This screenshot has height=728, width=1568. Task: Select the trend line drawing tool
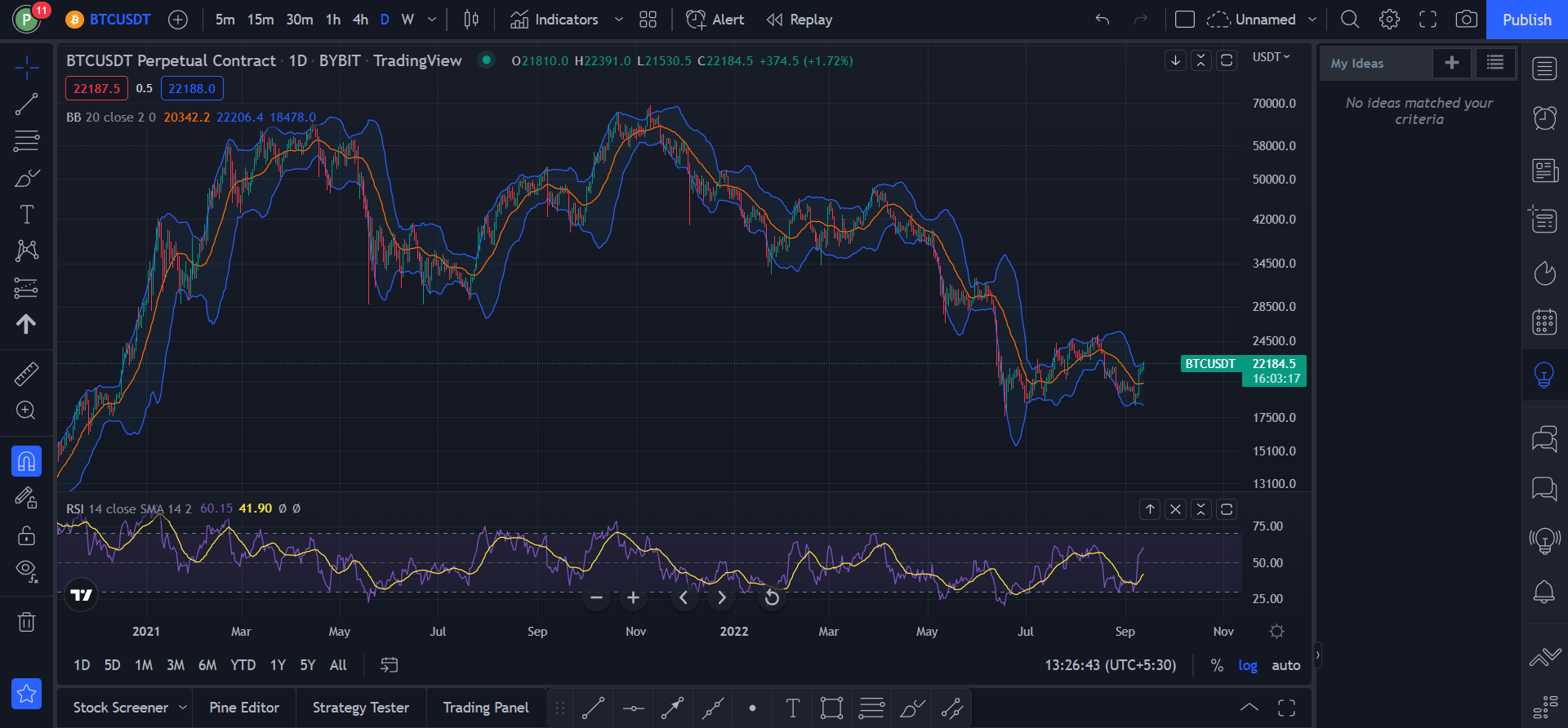(26, 104)
